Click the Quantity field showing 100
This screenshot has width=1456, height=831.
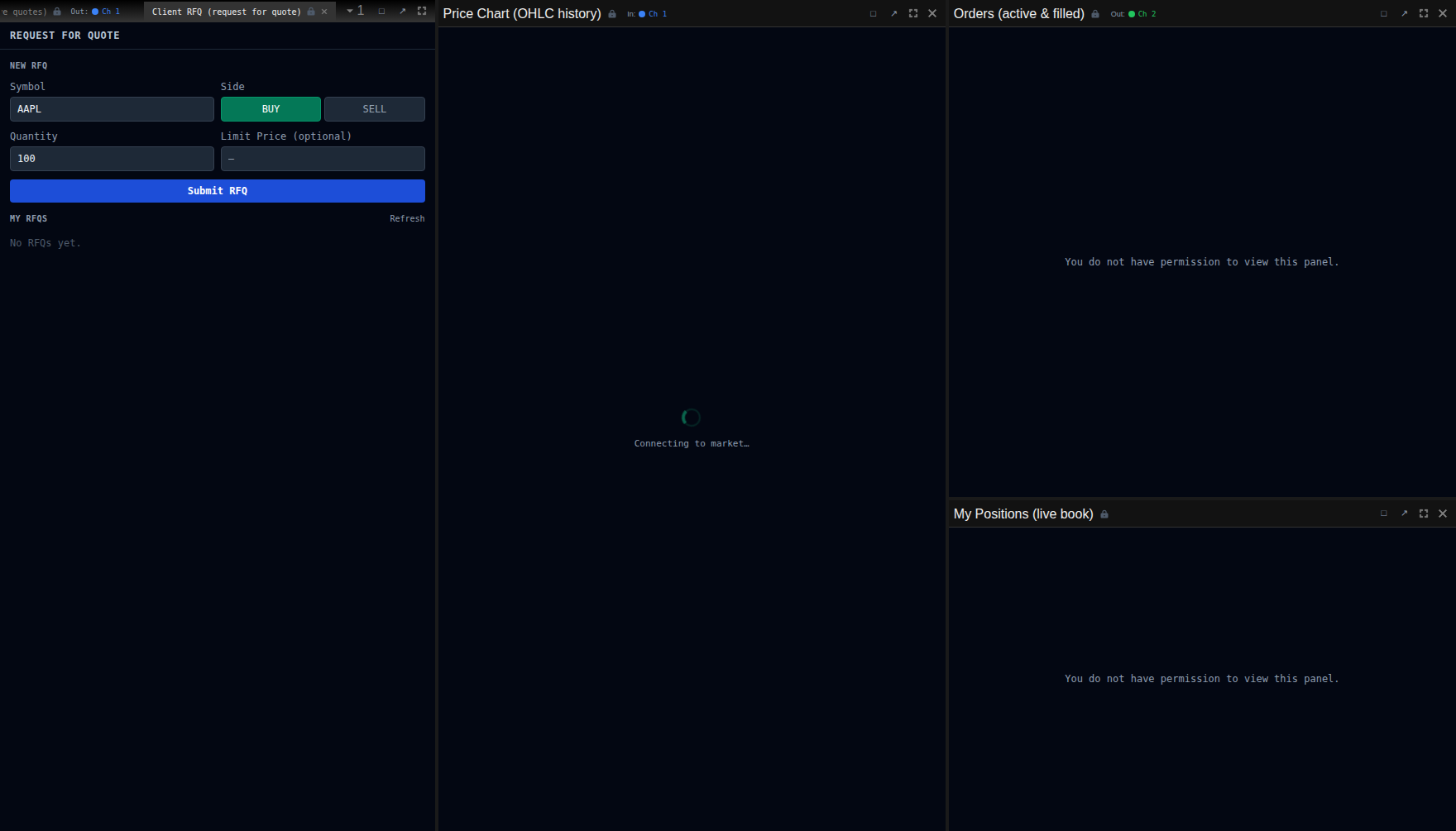coord(112,159)
